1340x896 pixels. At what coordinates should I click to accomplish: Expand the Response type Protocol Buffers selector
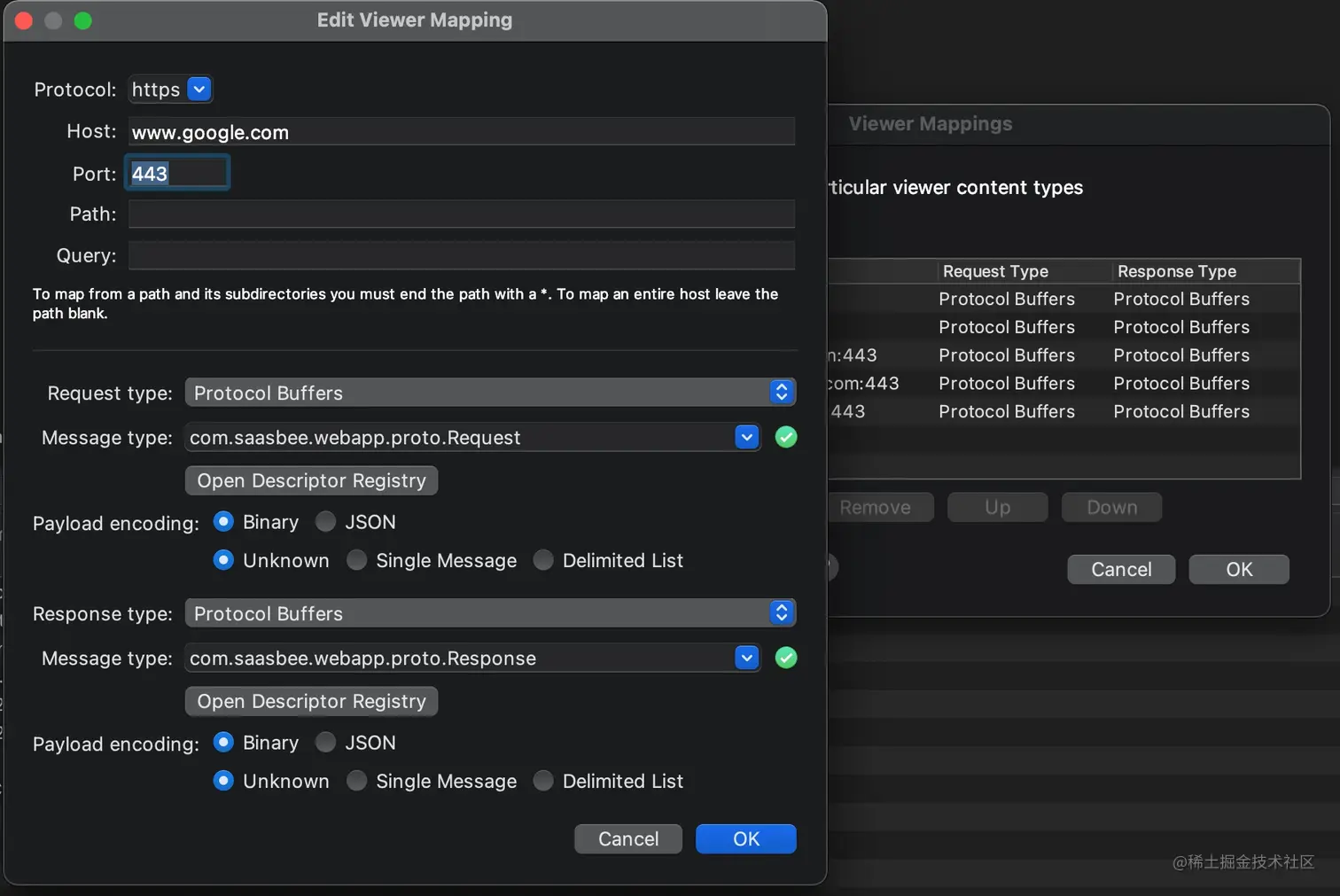[781, 612]
